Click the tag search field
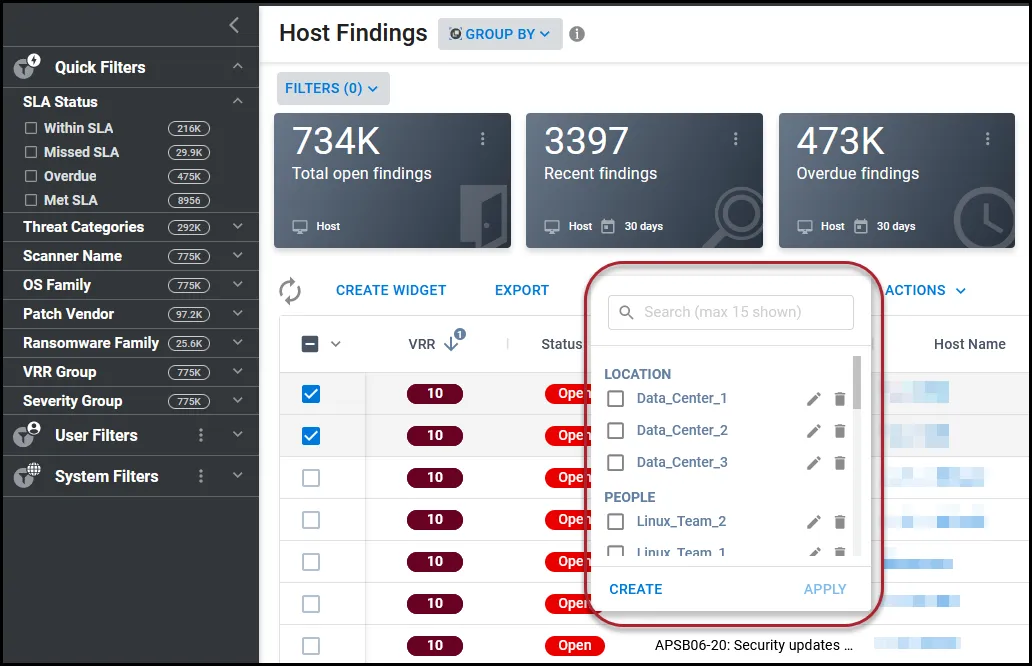Image resolution: width=1032 pixels, height=666 pixels. [731, 312]
